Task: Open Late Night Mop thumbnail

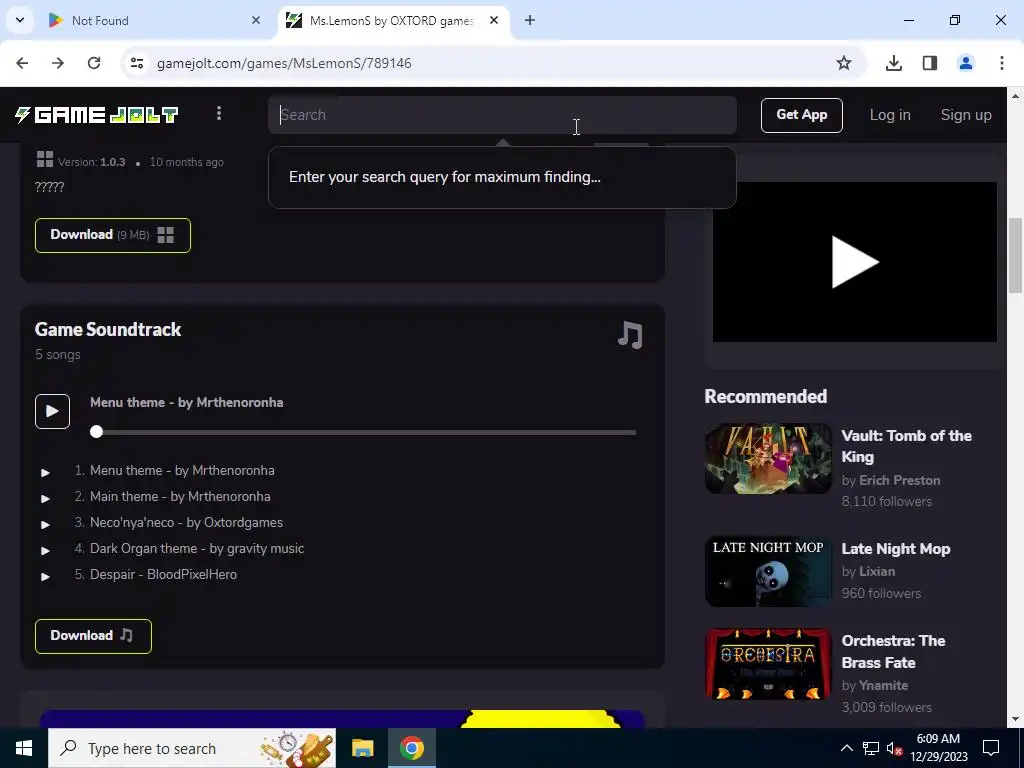Action: pos(768,571)
